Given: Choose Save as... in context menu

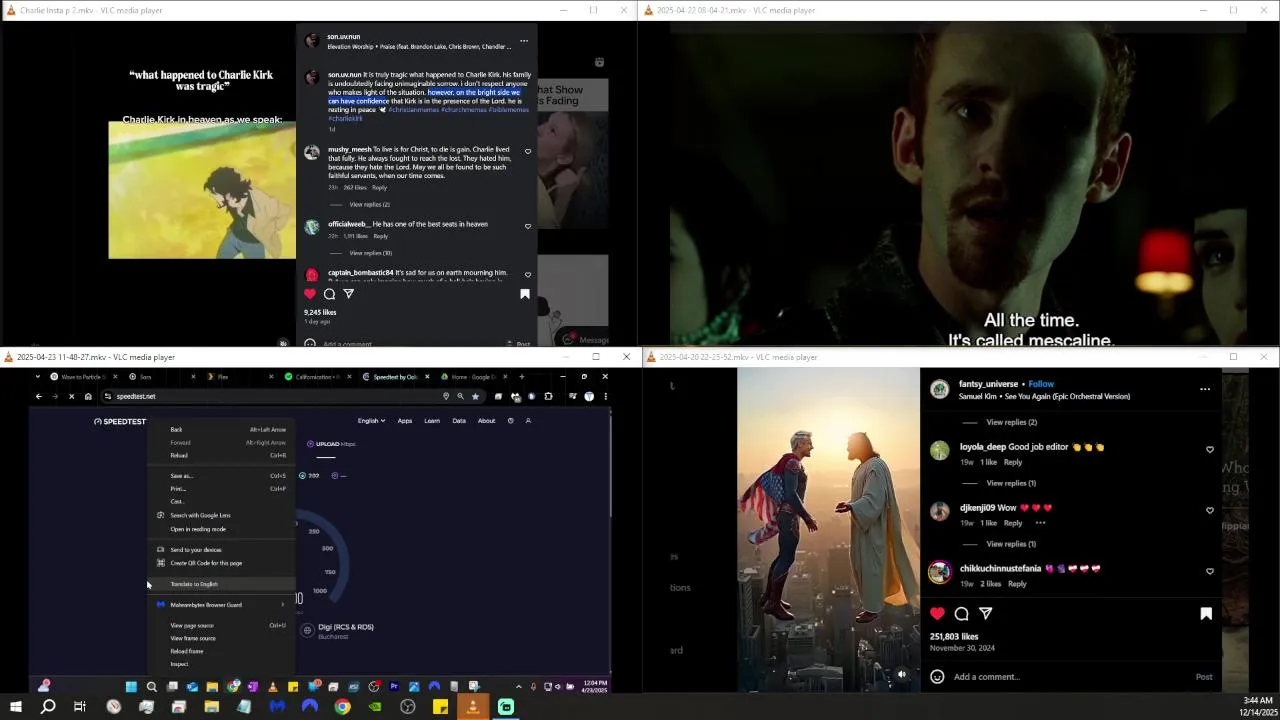Looking at the screenshot, I should (x=222, y=476).
